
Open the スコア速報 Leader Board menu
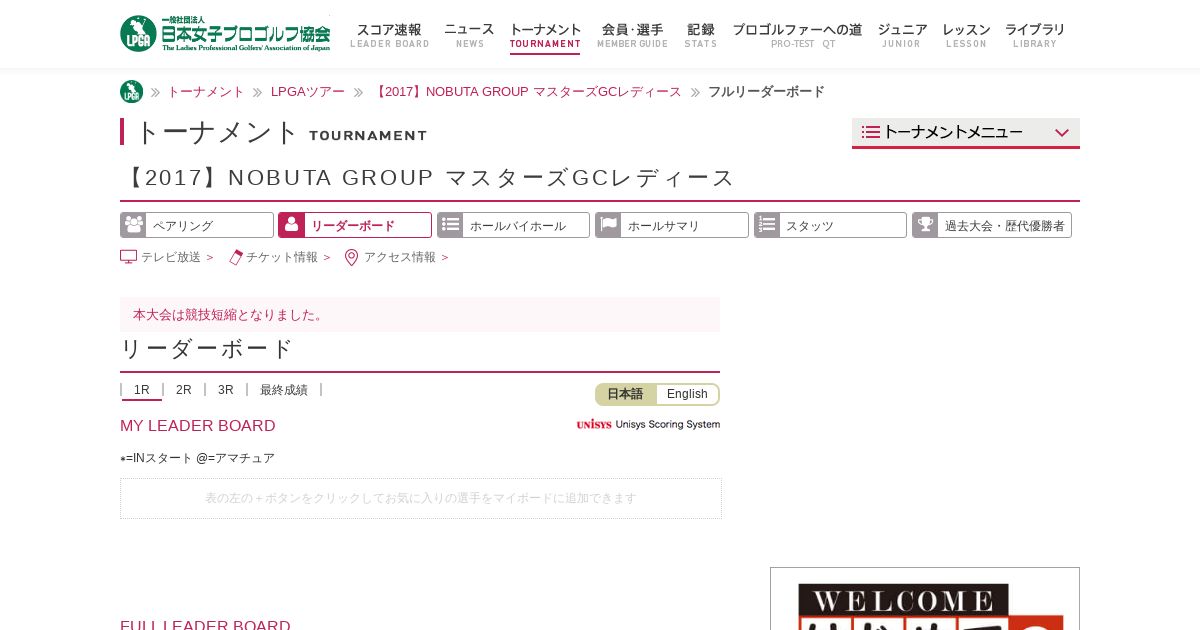389,35
